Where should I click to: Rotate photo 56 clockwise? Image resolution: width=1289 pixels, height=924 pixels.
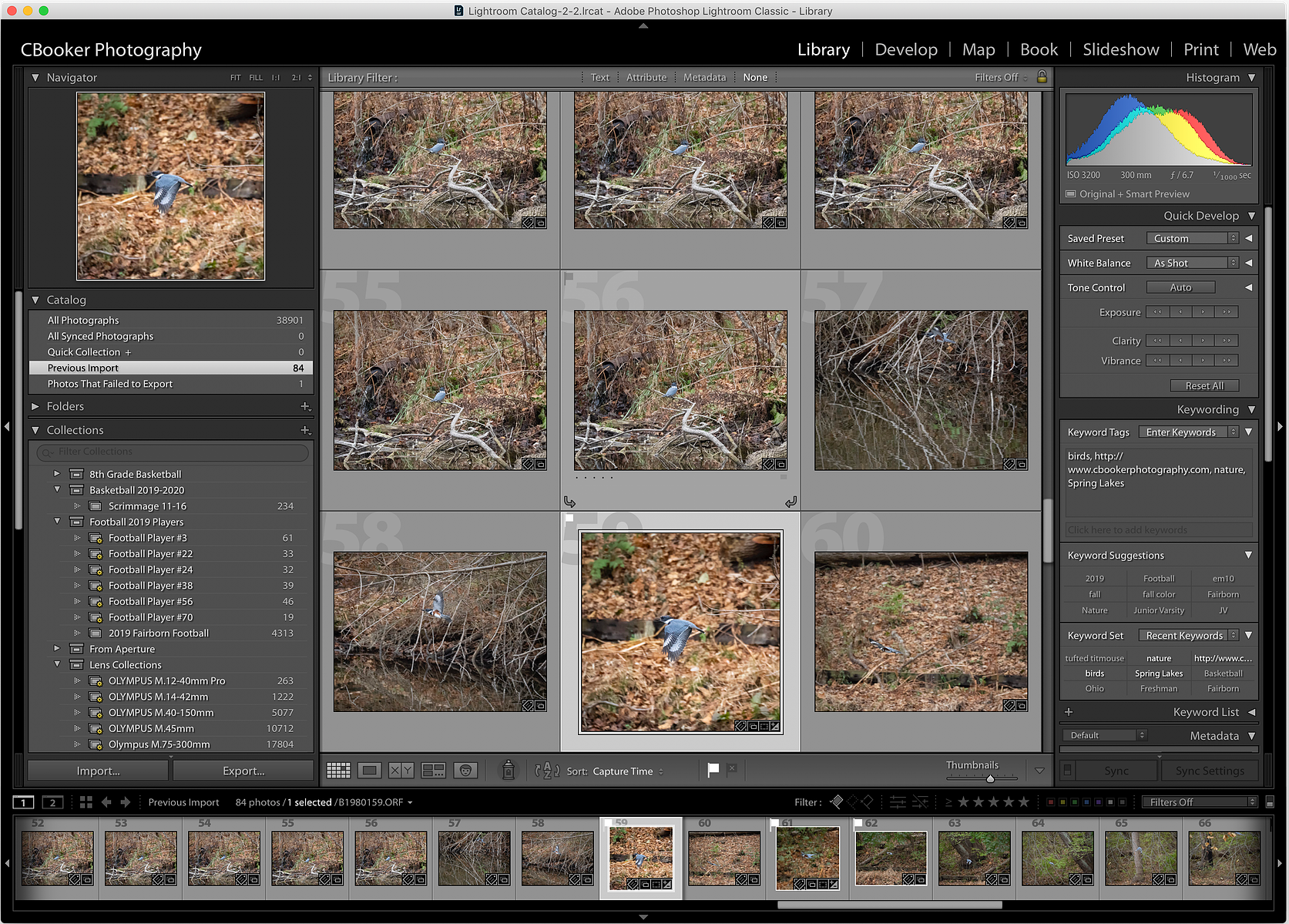coord(791,502)
